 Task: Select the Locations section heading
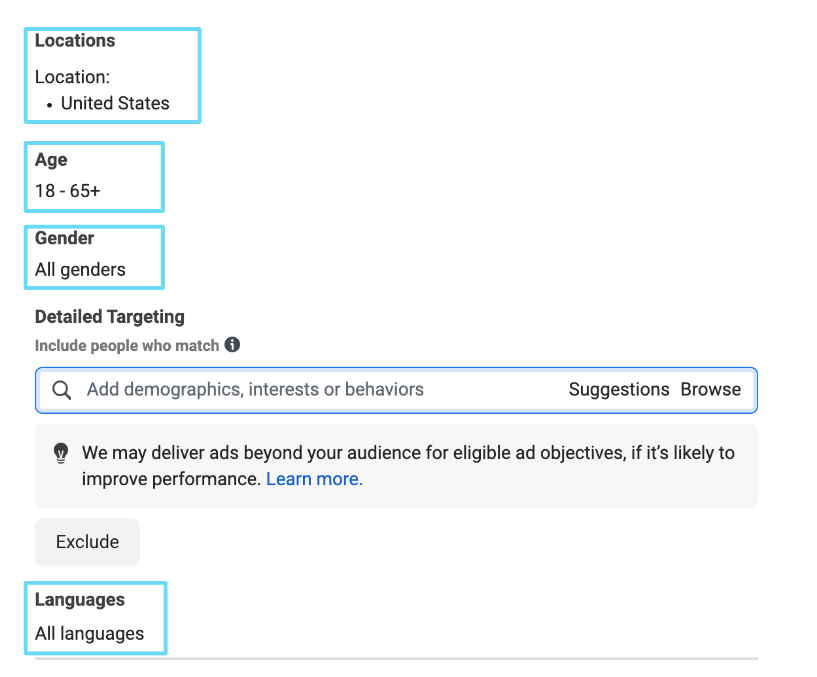pos(75,41)
